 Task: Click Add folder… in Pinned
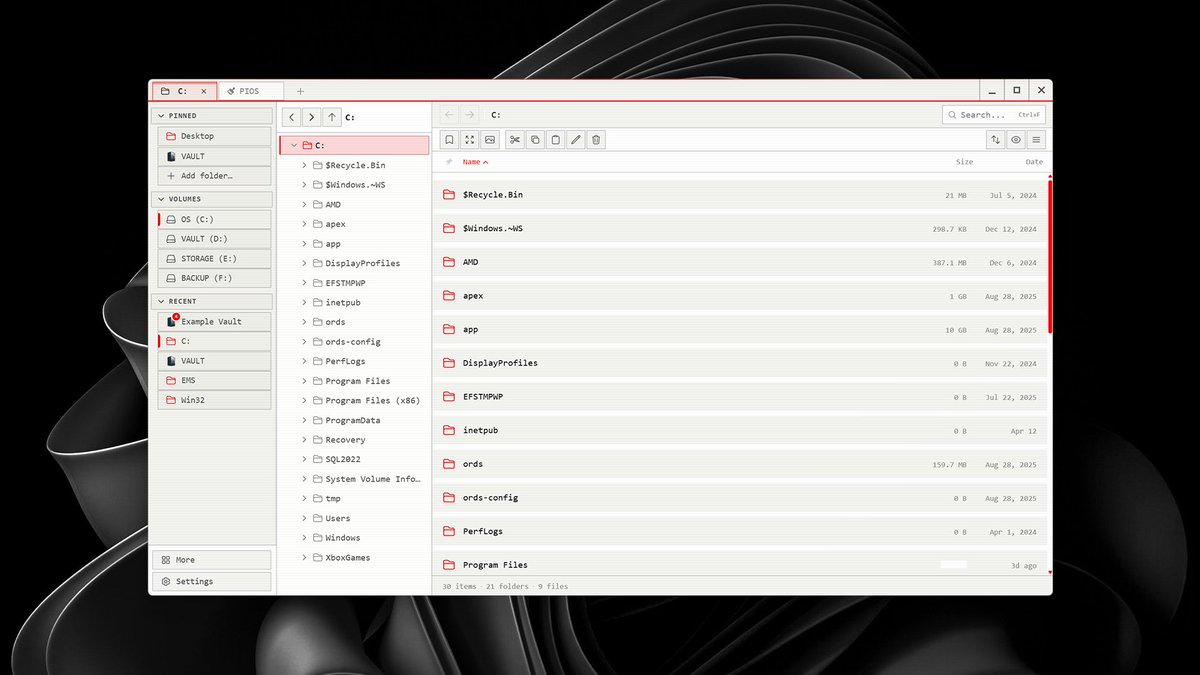click(212, 176)
